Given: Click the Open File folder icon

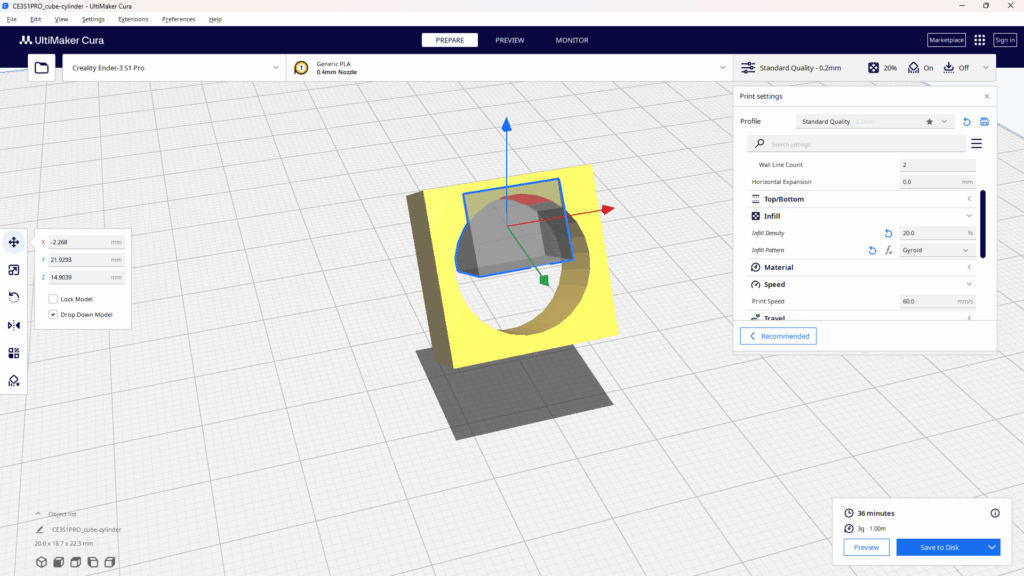Looking at the screenshot, I should tap(41, 68).
